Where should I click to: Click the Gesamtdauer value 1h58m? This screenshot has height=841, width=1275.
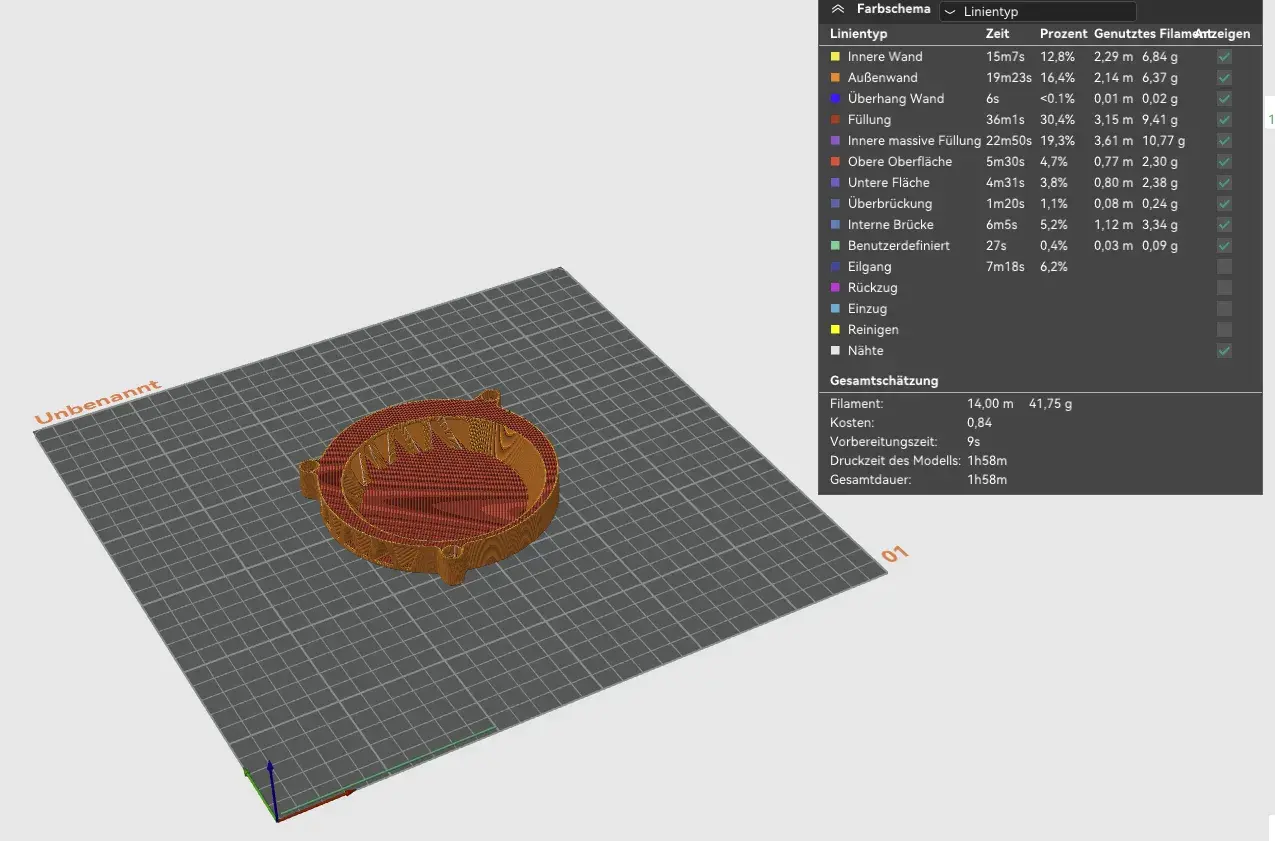(x=987, y=480)
